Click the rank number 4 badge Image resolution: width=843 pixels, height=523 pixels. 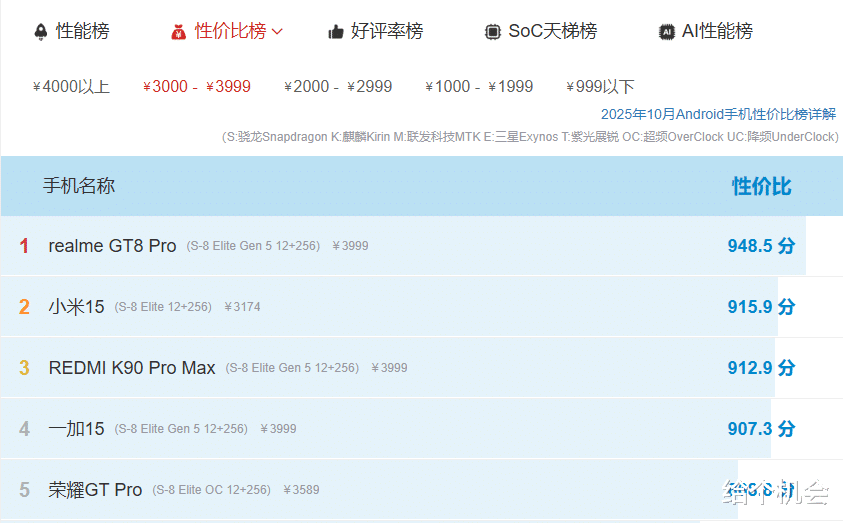pos(24,429)
